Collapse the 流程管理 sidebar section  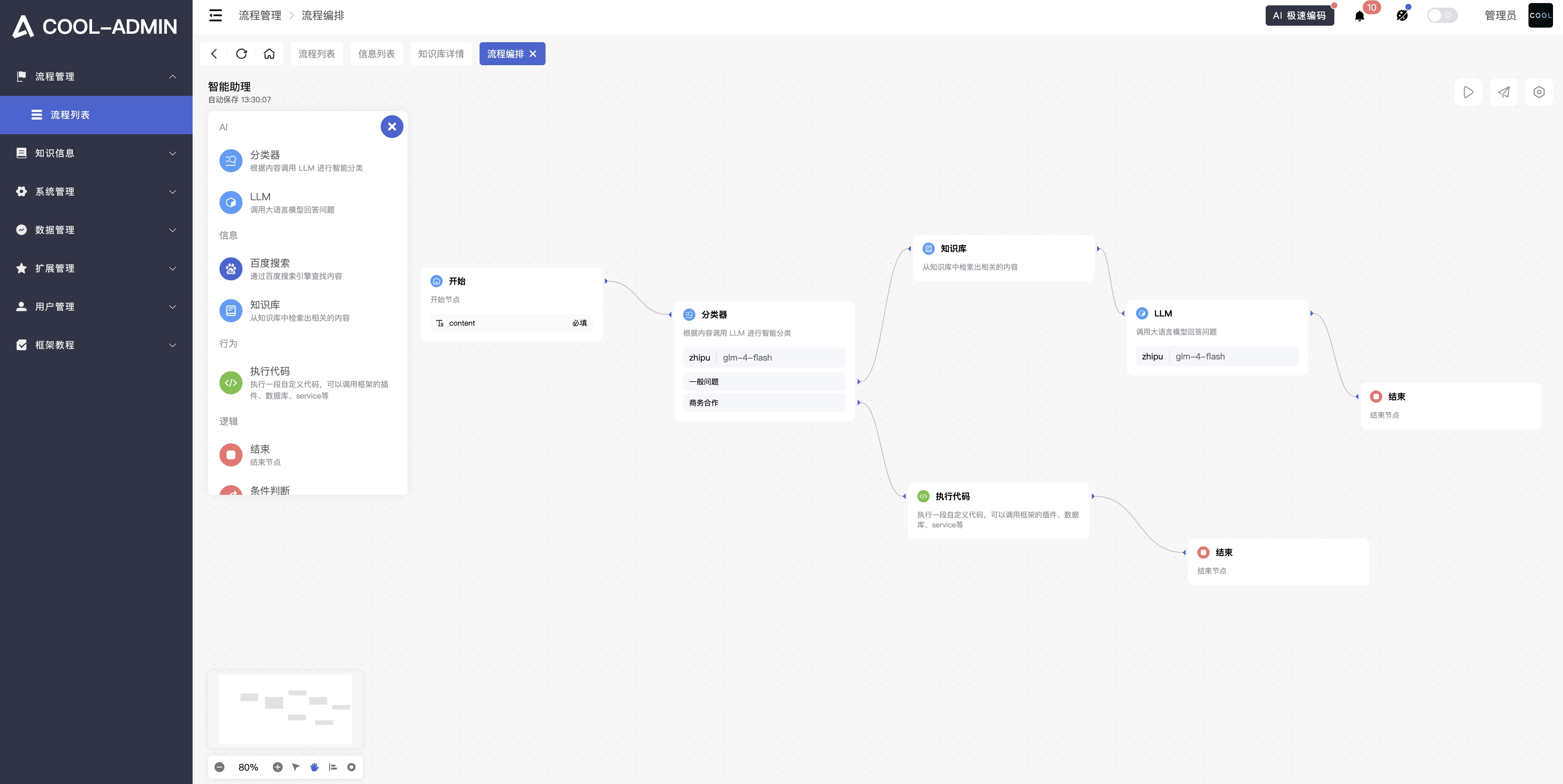[96, 76]
